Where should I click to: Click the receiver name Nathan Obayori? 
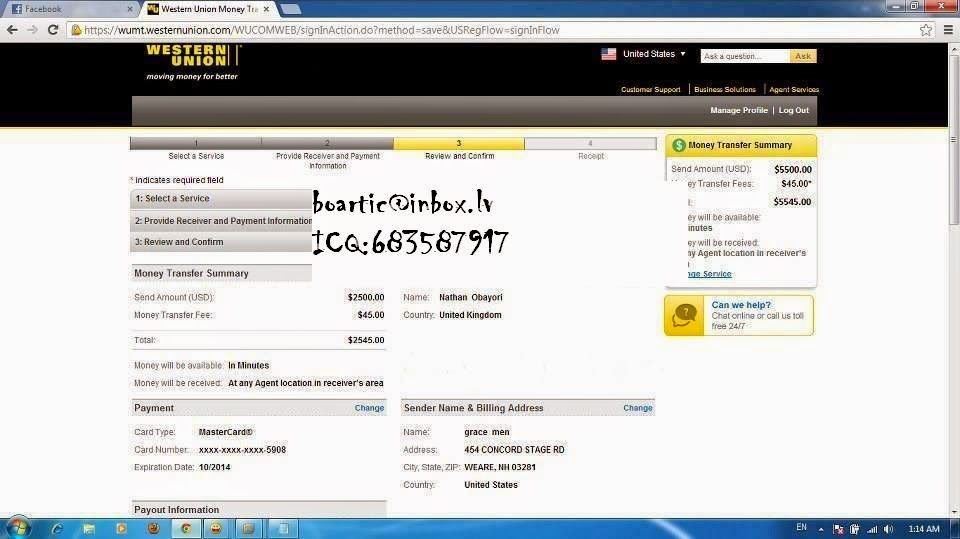(x=471, y=297)
